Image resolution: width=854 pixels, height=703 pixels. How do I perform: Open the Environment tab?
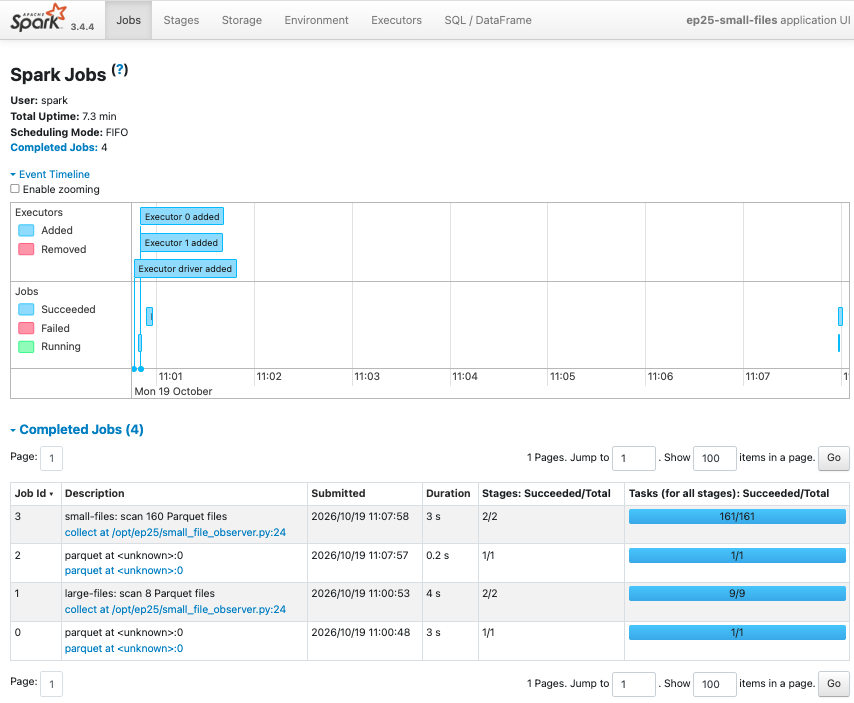click(316, 20)
